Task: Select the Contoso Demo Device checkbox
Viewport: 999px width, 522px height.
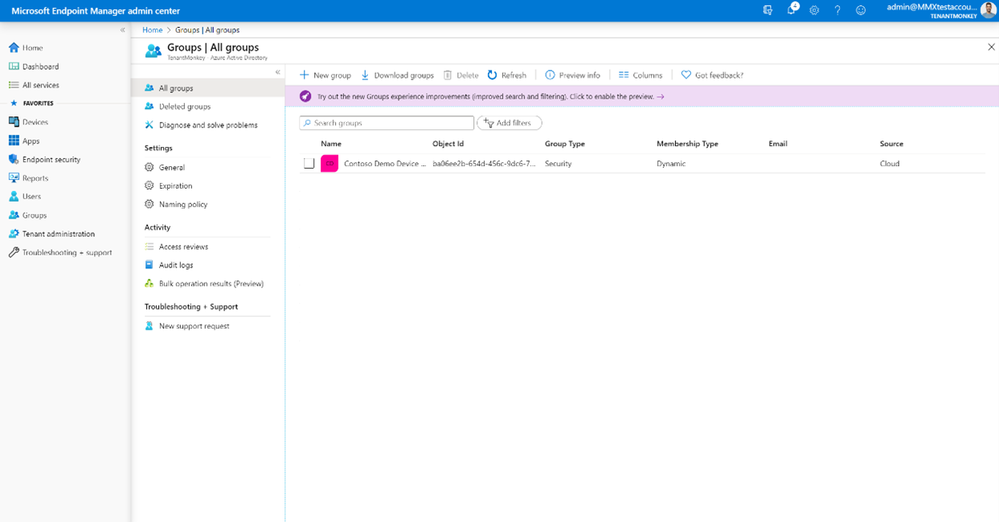Action: [309, 164]
